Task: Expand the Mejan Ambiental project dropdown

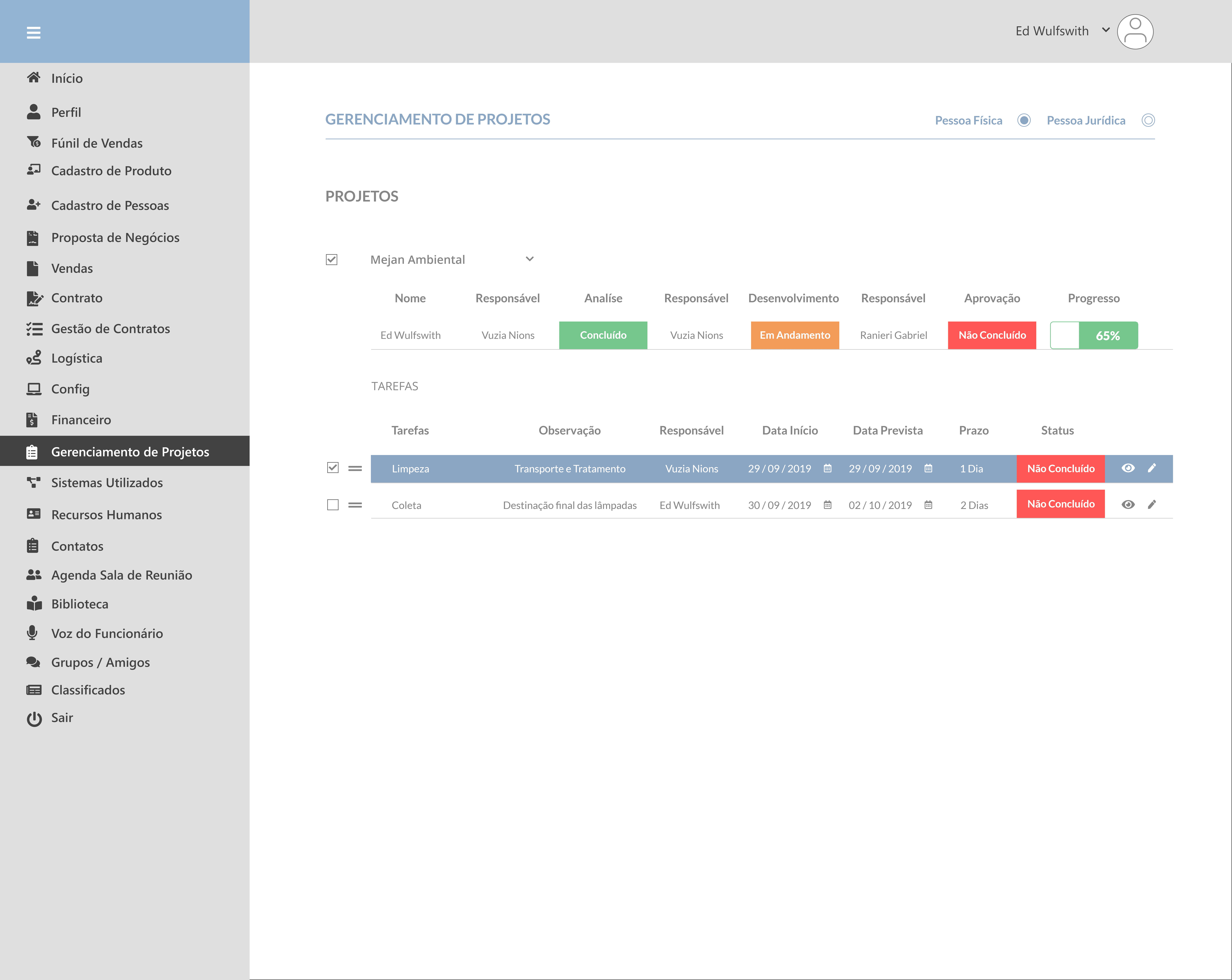Action: tap(530, 259)
